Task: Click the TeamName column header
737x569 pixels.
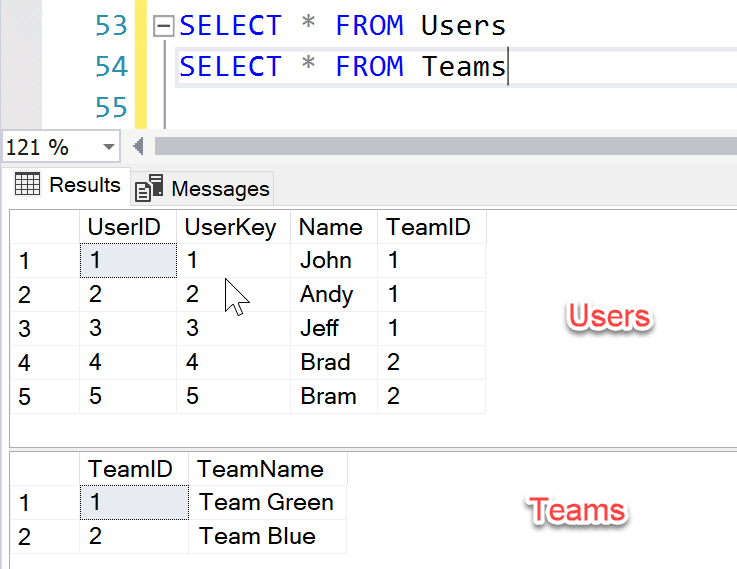Action: 261,469
